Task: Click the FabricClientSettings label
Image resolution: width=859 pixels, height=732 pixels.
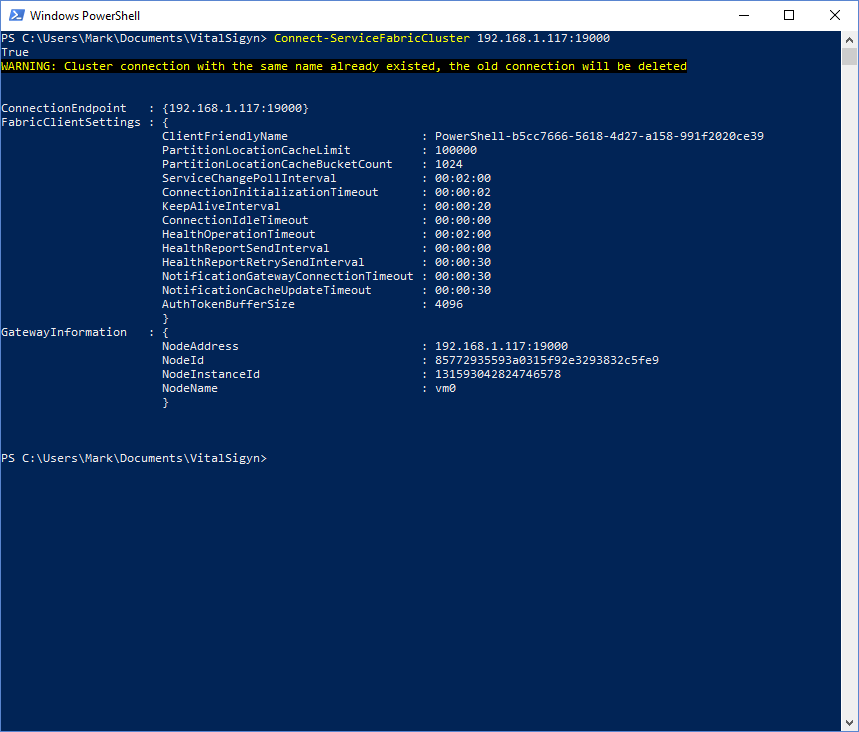Action: click(x=71, y=122)
